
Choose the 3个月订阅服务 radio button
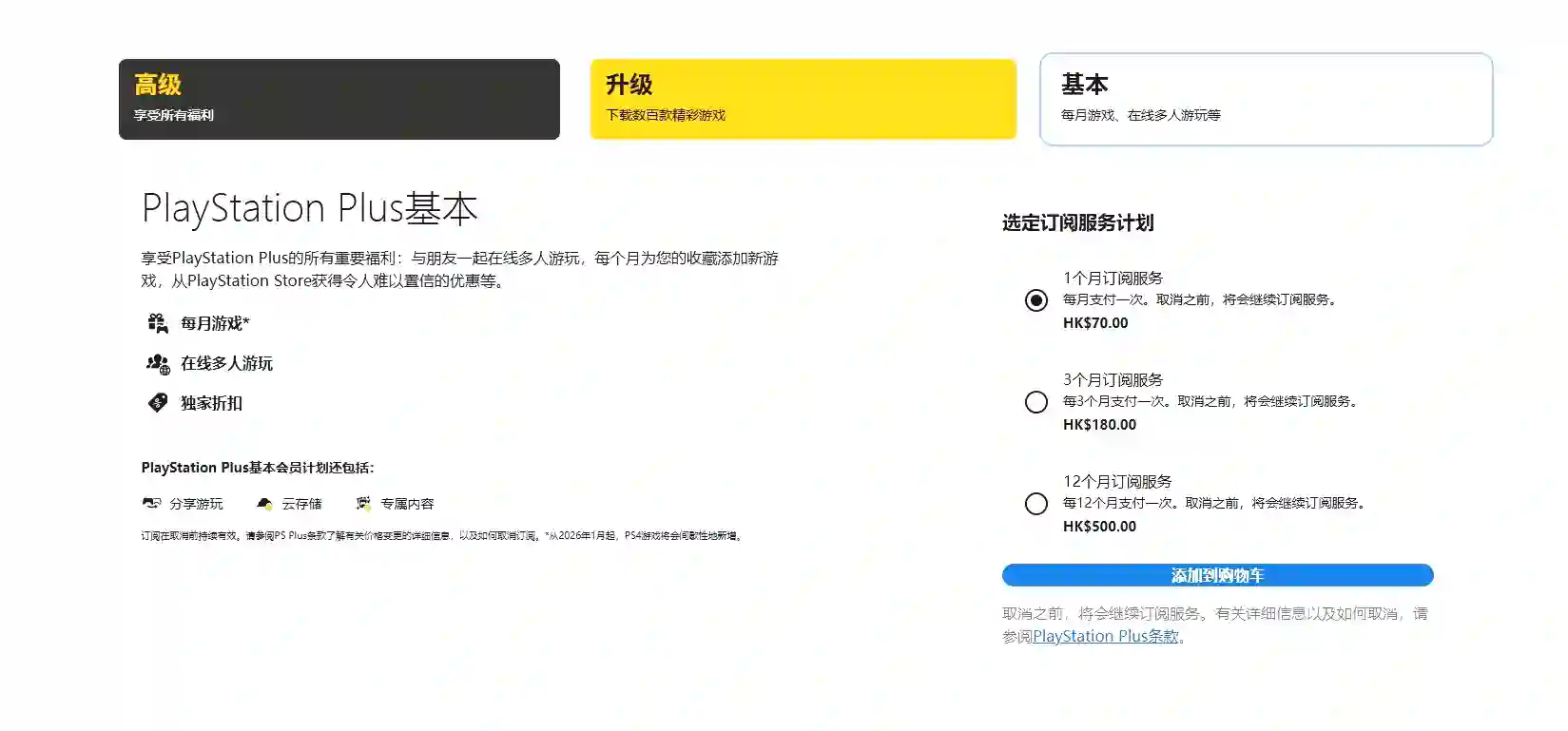(1036, 402)
